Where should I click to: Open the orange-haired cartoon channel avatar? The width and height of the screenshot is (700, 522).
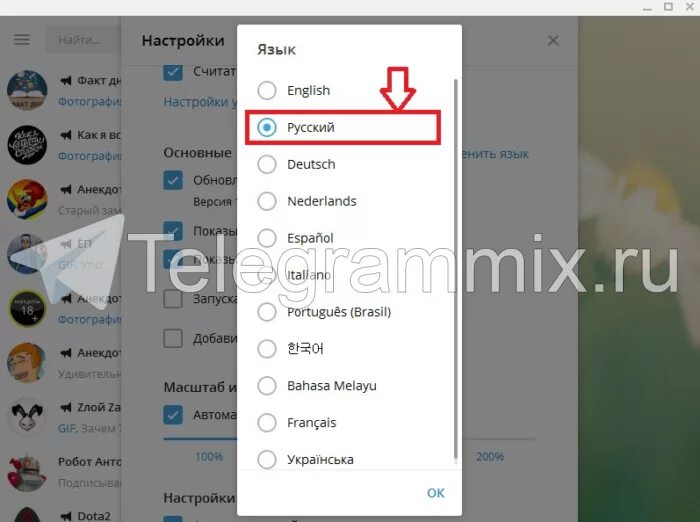[x=27, y=363]
